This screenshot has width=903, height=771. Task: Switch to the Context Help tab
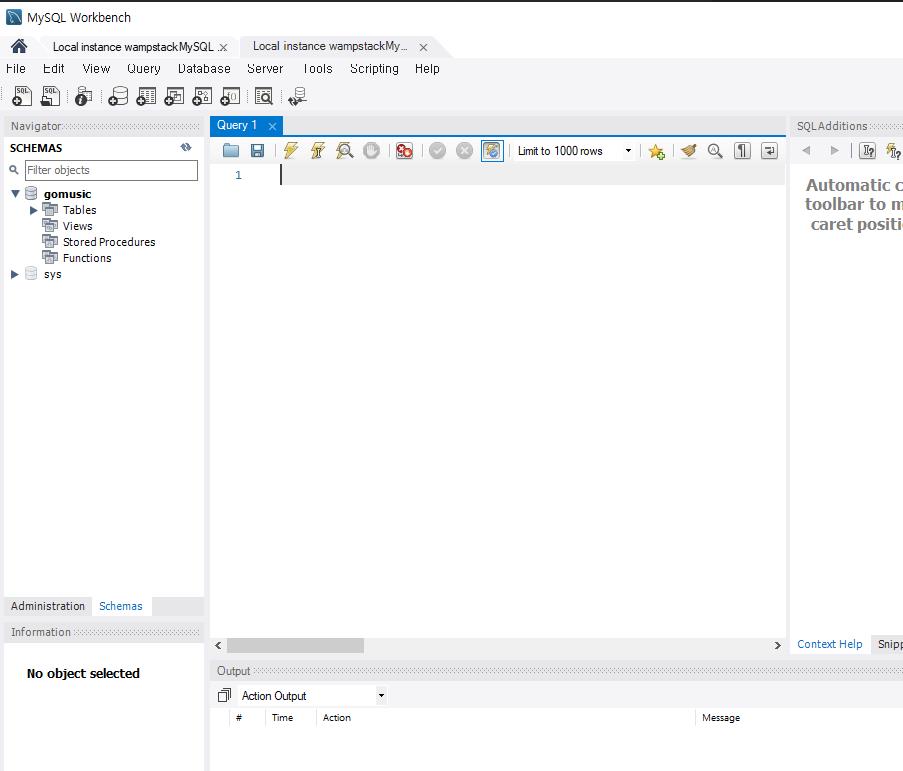[829, 644]
